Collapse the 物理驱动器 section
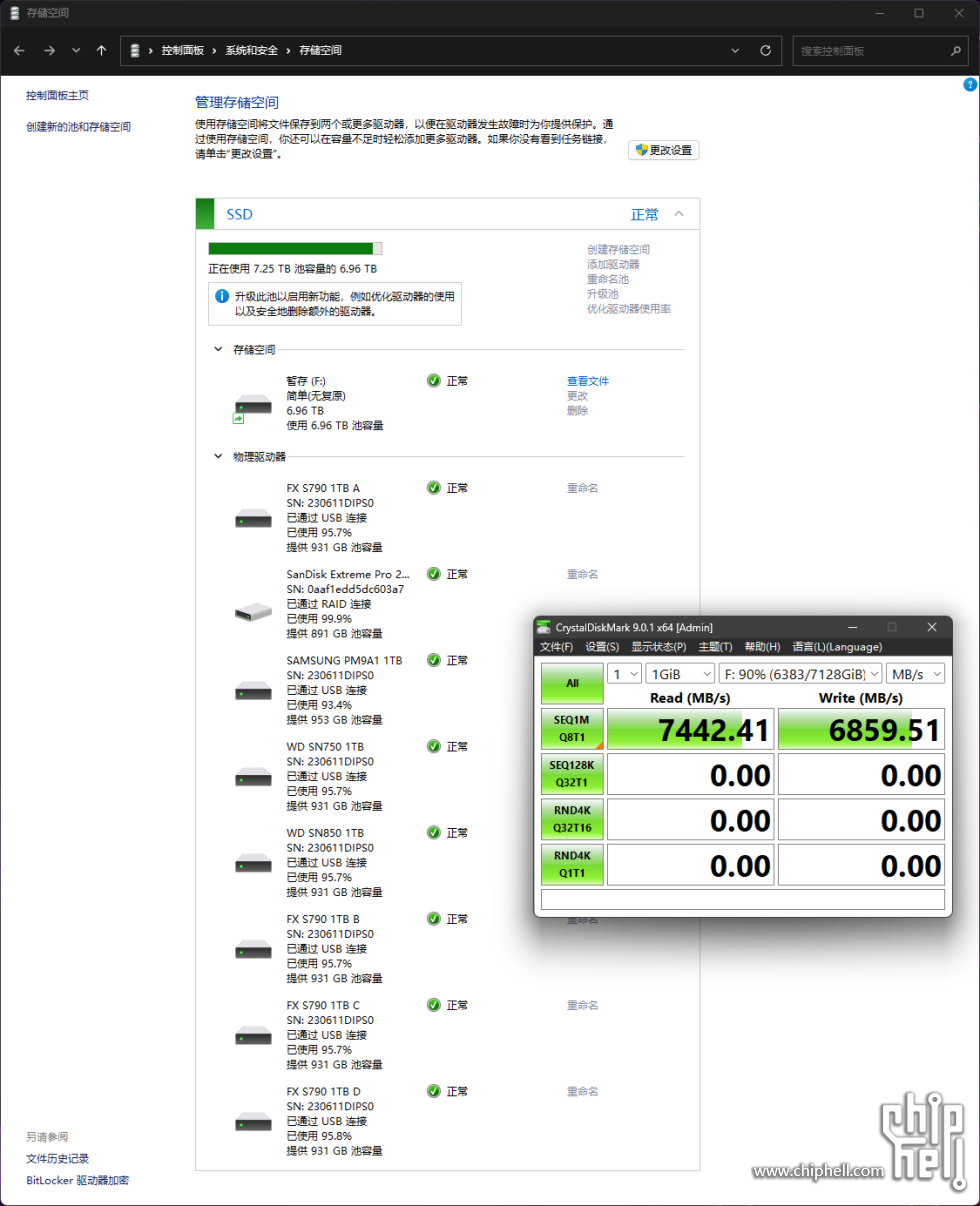Screen dimensions: 980x1206 click(x=219, y=456)
